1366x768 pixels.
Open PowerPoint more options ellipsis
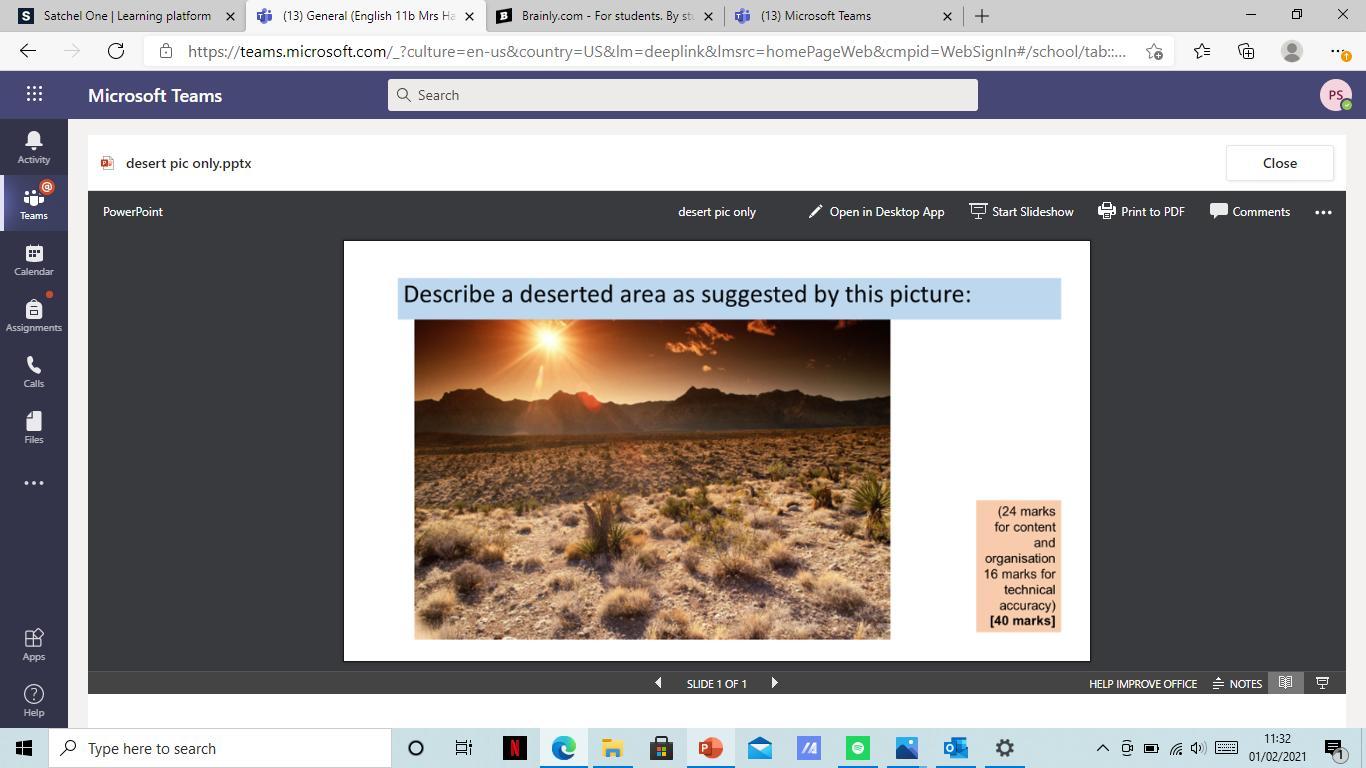point(1323,212)
